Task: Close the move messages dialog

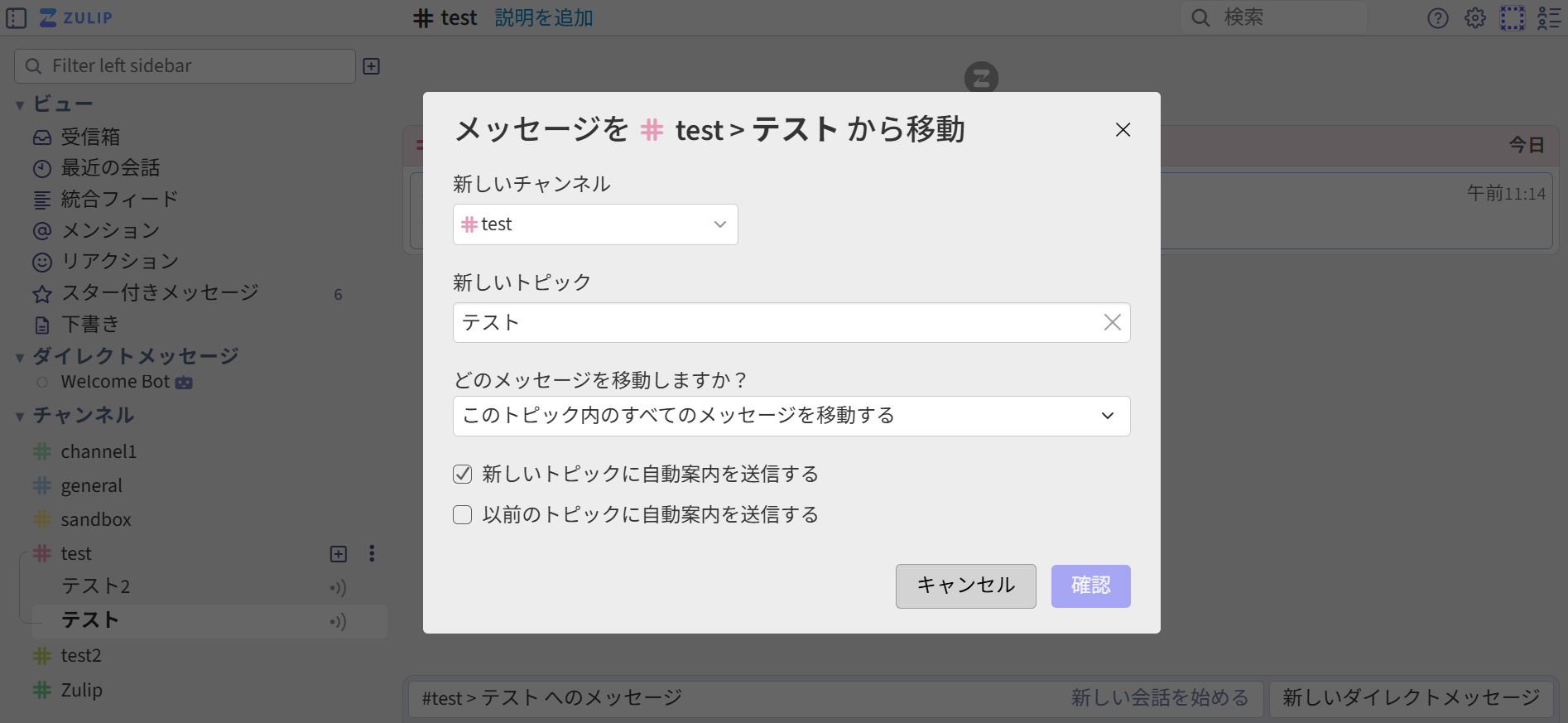Action: click(1123, 130)
